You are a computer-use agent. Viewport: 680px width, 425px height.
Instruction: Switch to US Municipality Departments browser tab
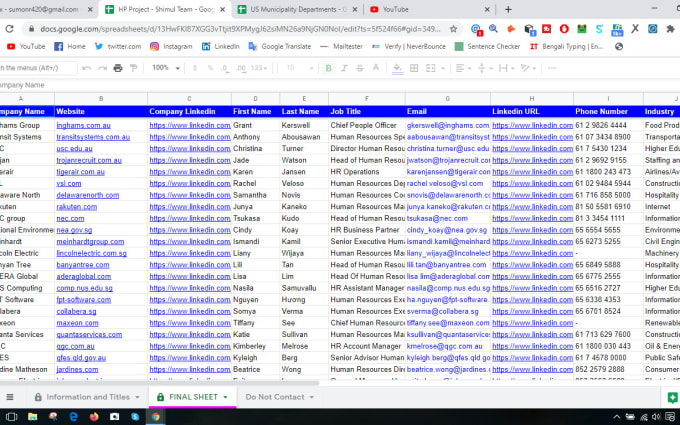[298, 9]
